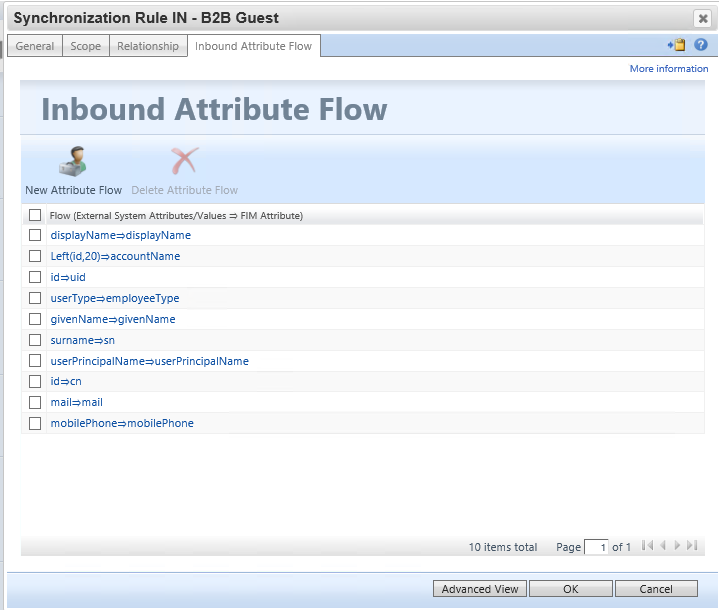719x610 pixels.
Task: Click the Page number input field
Action: pos(596,547)
